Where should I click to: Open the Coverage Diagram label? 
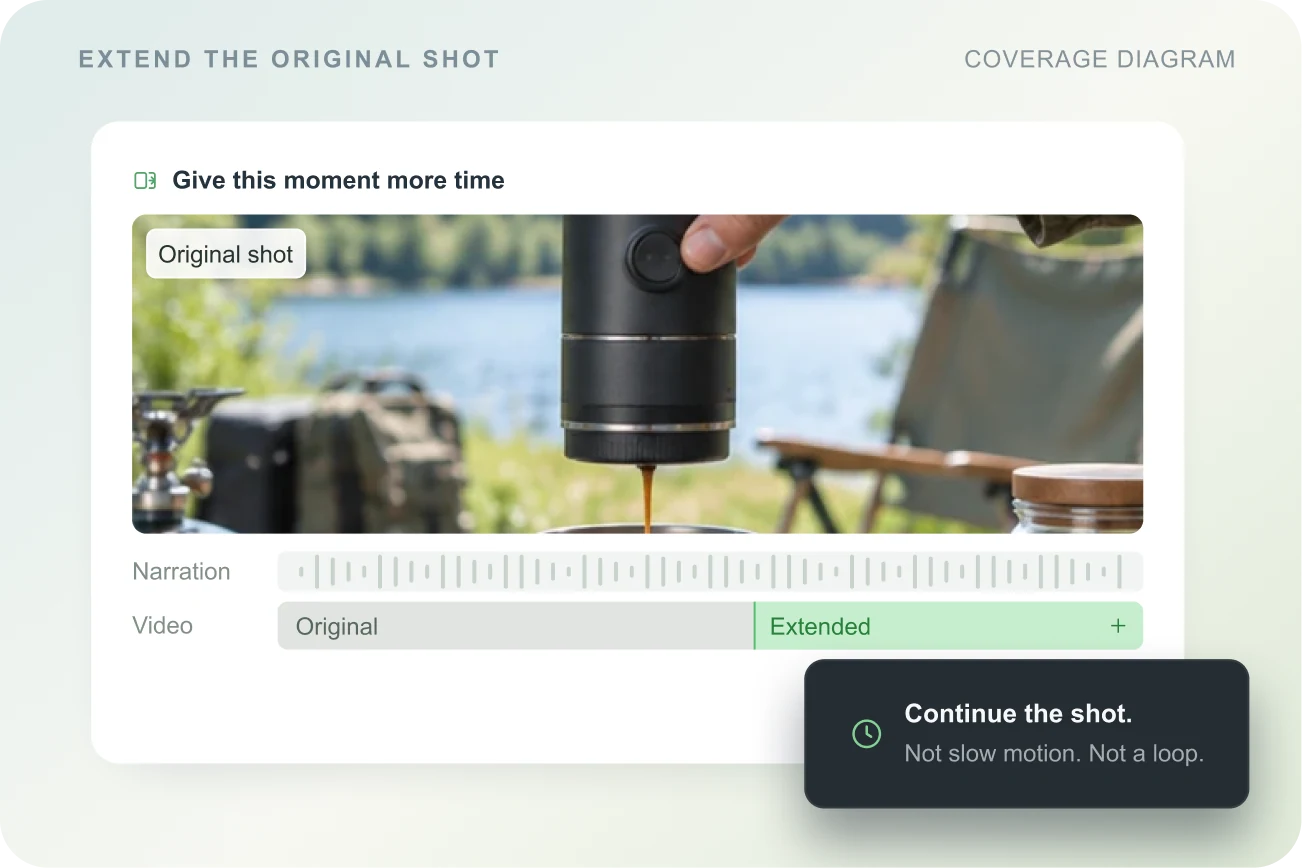(1099, 59)
